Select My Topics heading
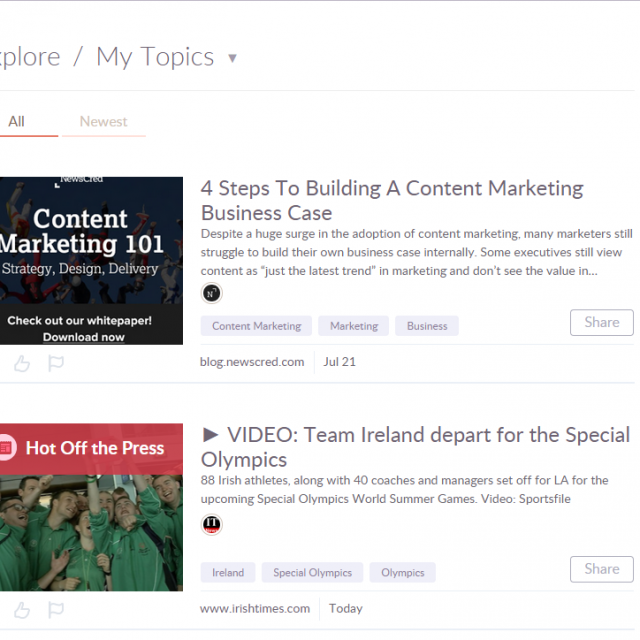This screenshot has height=640, width=640. [155, 56]
